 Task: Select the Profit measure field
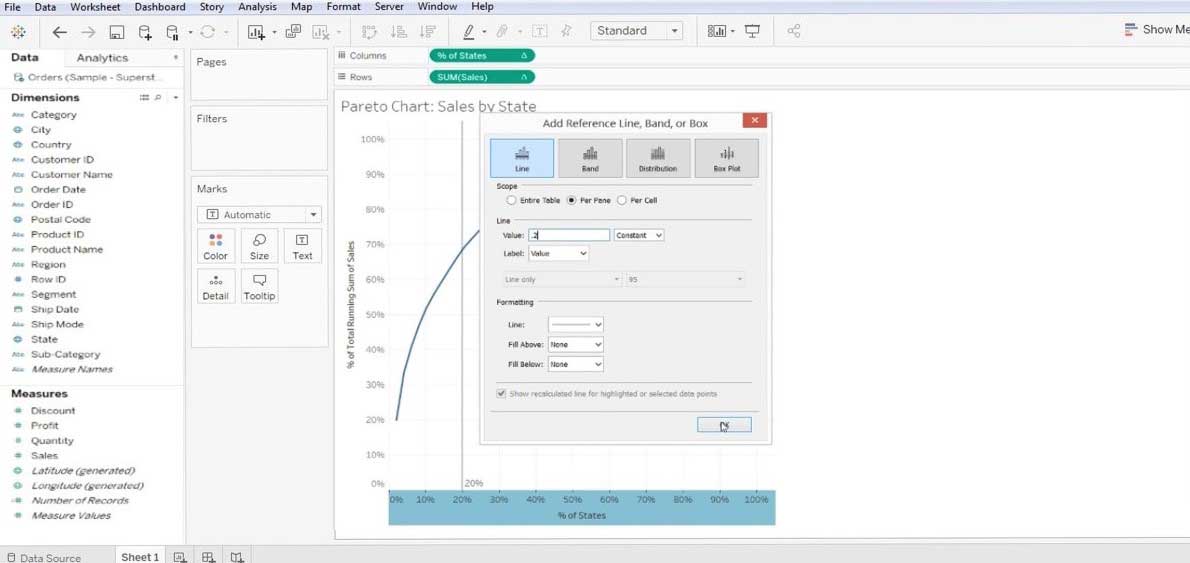45,426
